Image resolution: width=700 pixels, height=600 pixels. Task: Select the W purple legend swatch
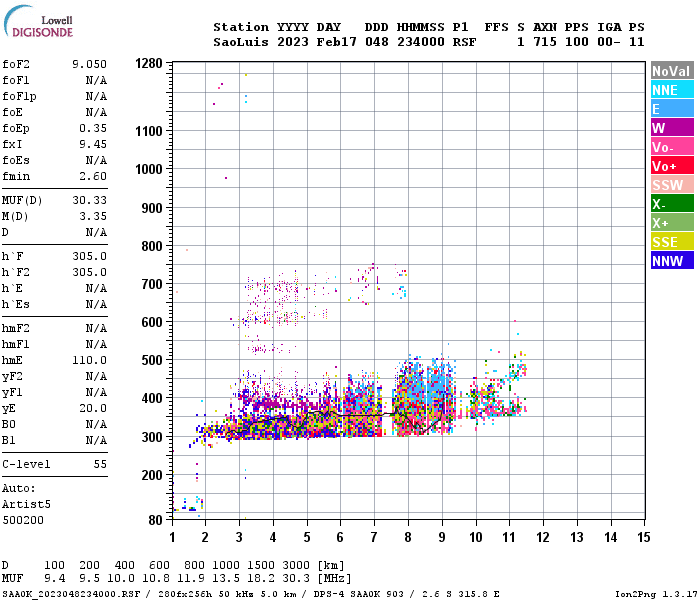[x=672, y=128]
